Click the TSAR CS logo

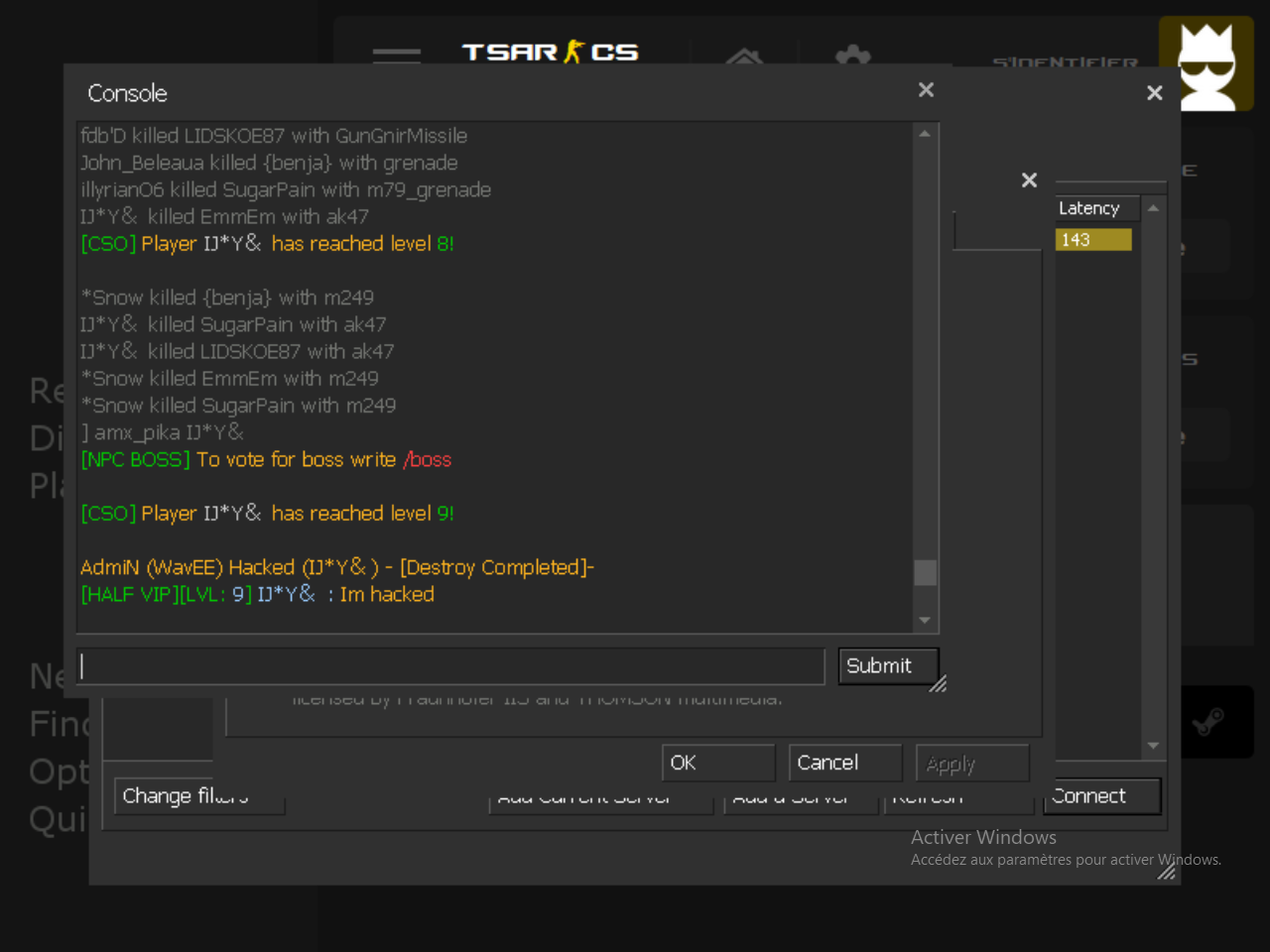point(550,52)
